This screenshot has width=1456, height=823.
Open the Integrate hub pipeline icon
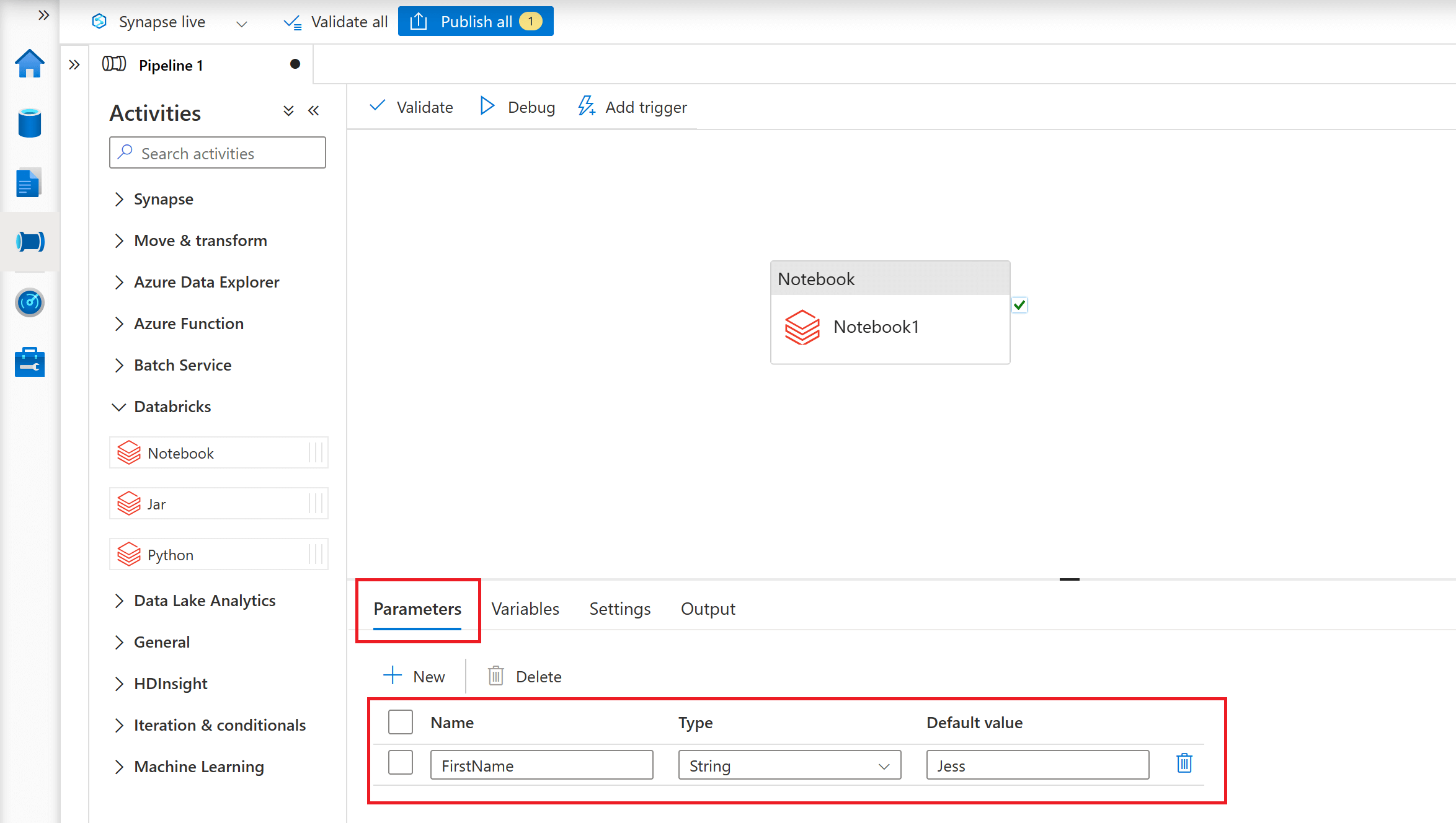point(30,241)
